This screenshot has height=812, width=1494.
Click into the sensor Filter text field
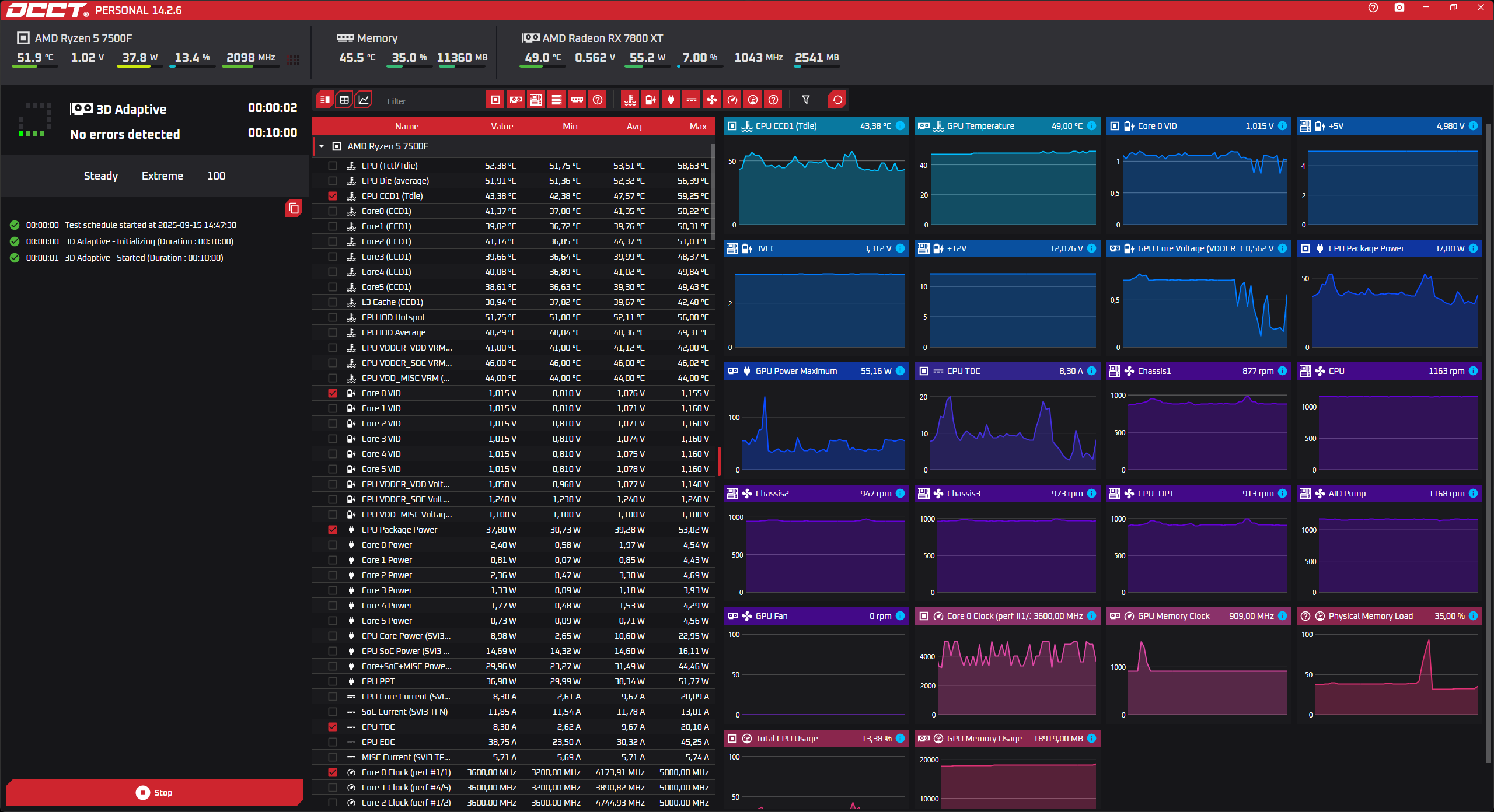coord(429,101)
